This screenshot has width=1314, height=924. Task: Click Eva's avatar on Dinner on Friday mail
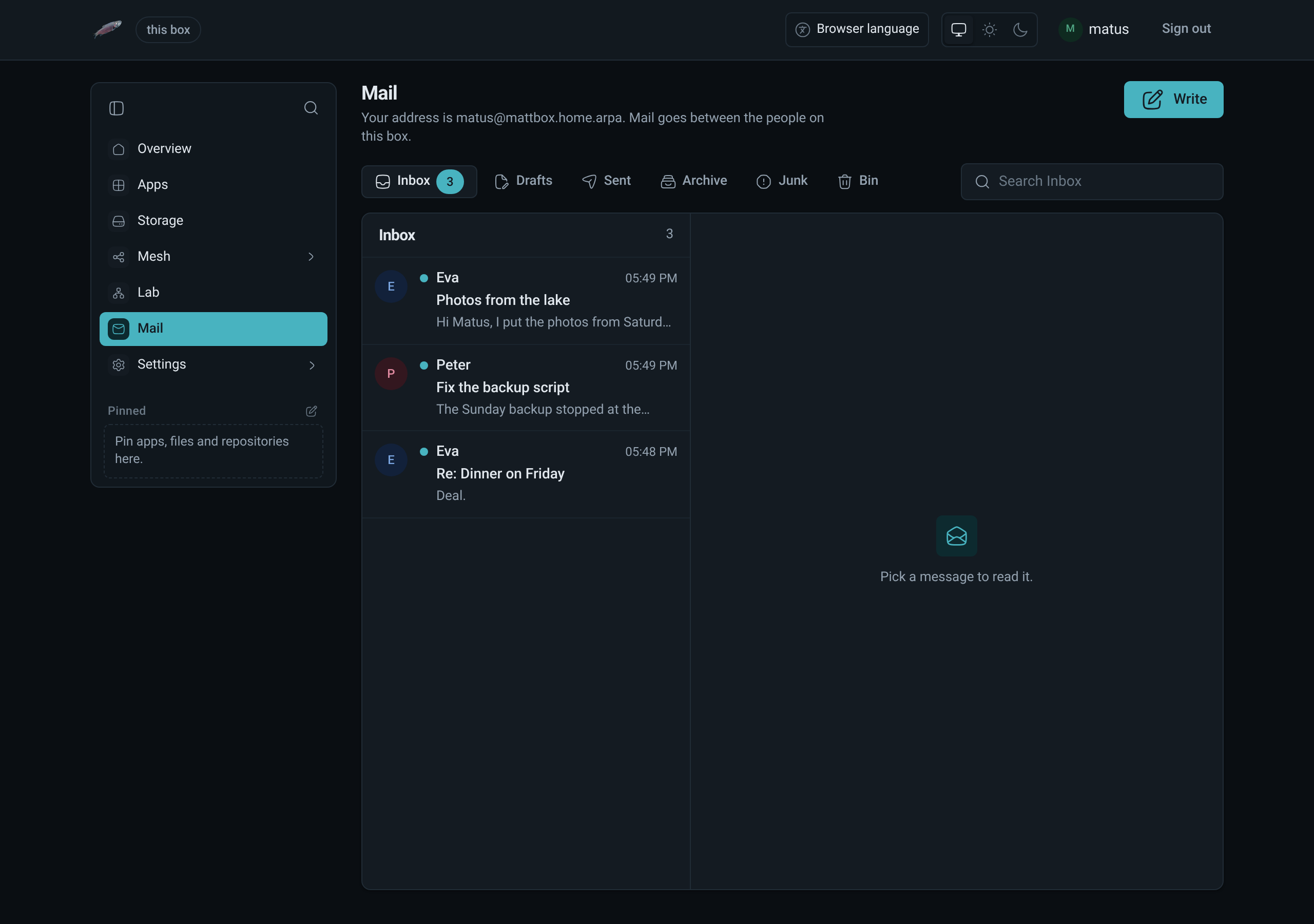[391, 460]
